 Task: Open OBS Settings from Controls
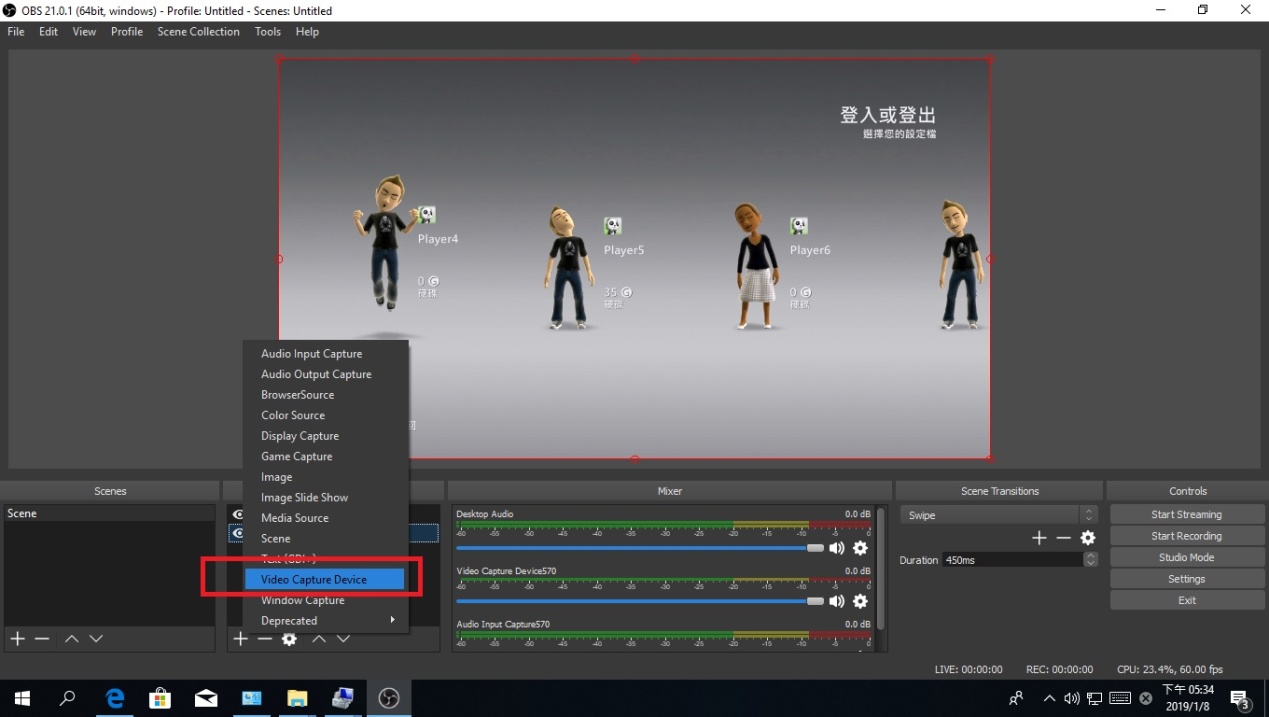(1186, 579)
